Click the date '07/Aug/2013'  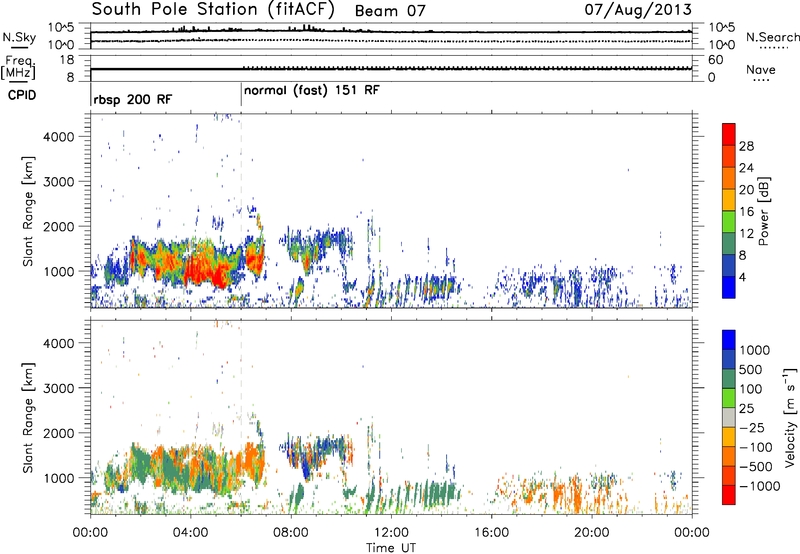point(638,10)
